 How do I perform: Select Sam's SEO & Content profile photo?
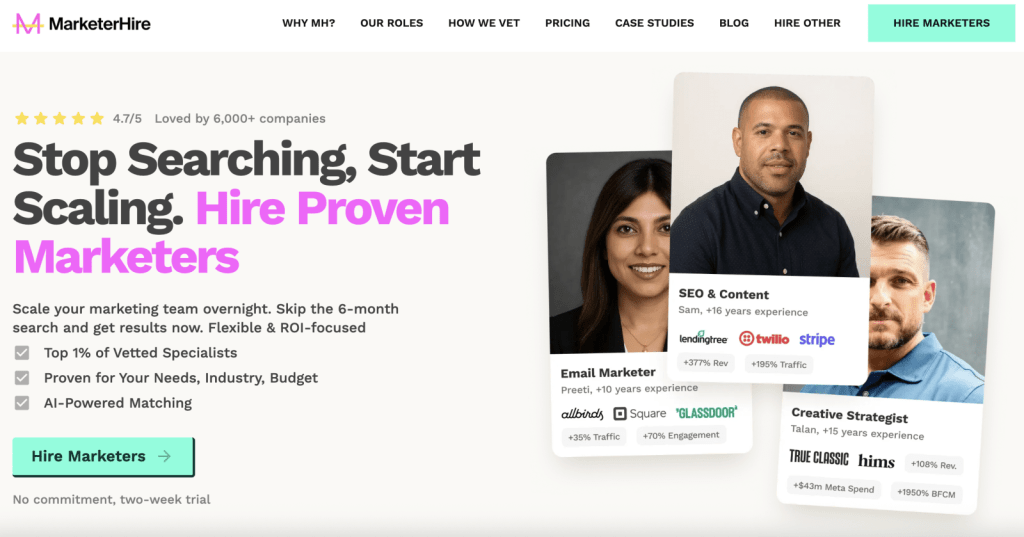point(769,175)
